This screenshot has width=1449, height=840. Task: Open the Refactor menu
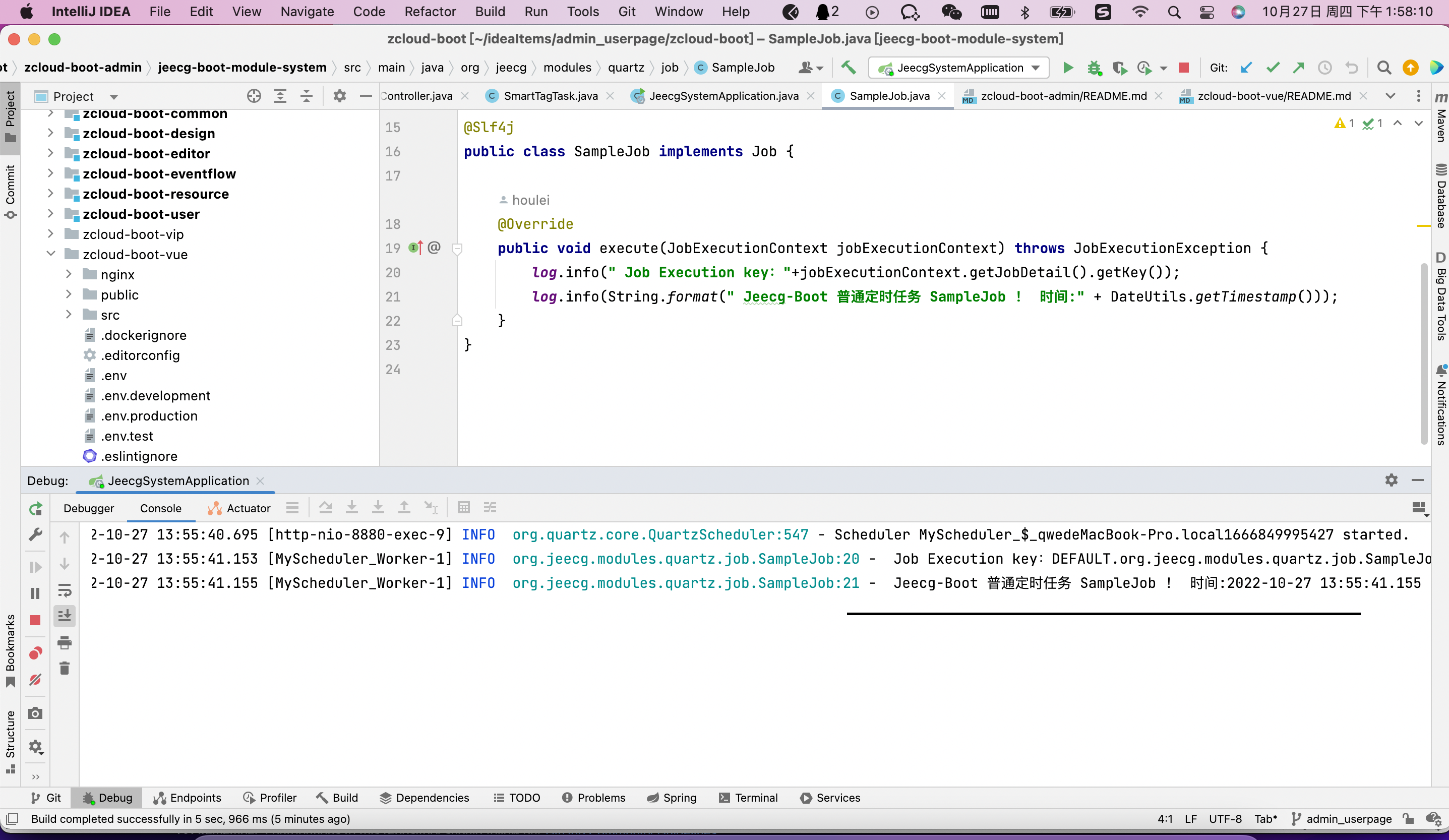click(430, 12)
